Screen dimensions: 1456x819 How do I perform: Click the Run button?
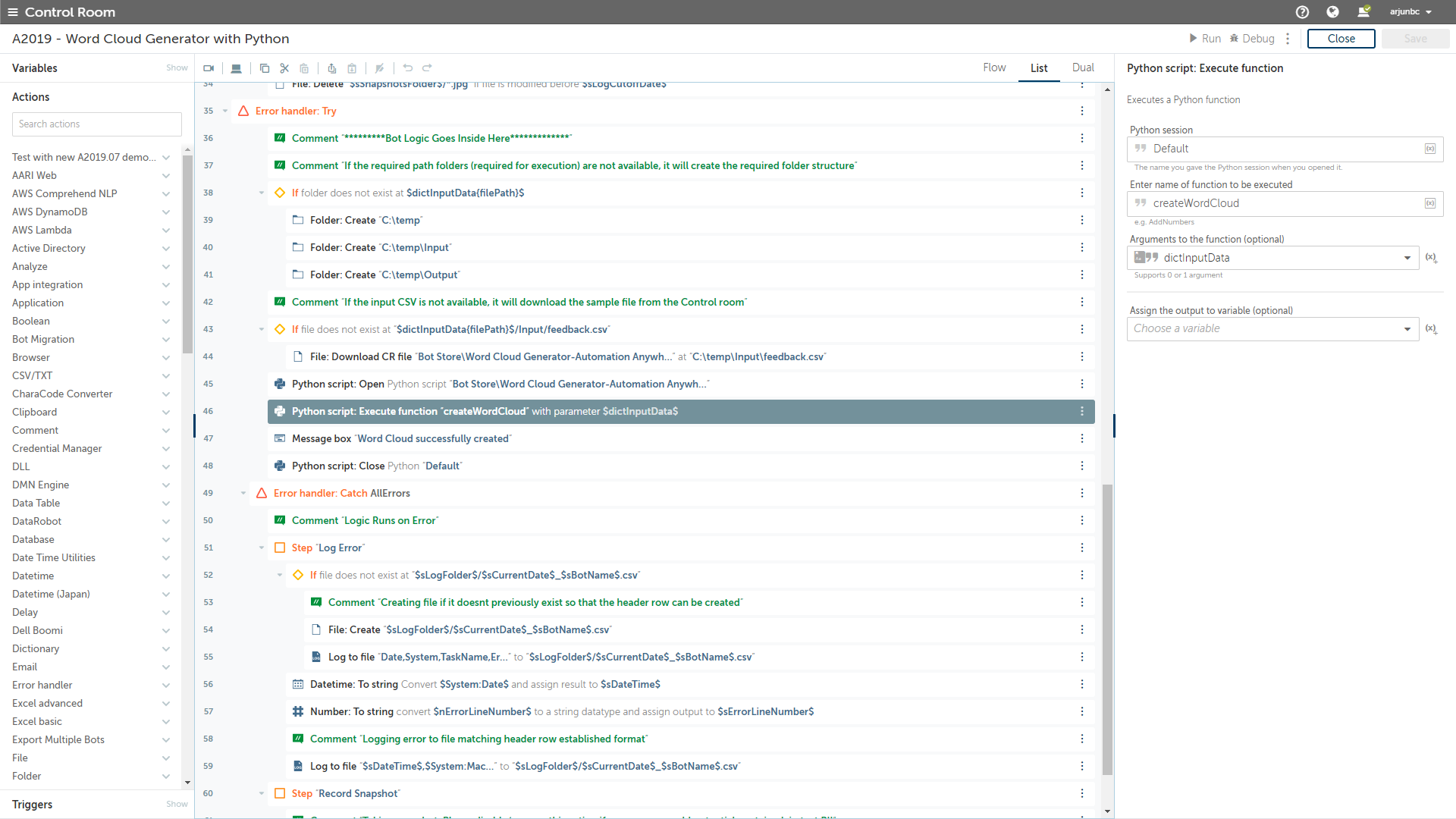click(x=1205, y=39)
